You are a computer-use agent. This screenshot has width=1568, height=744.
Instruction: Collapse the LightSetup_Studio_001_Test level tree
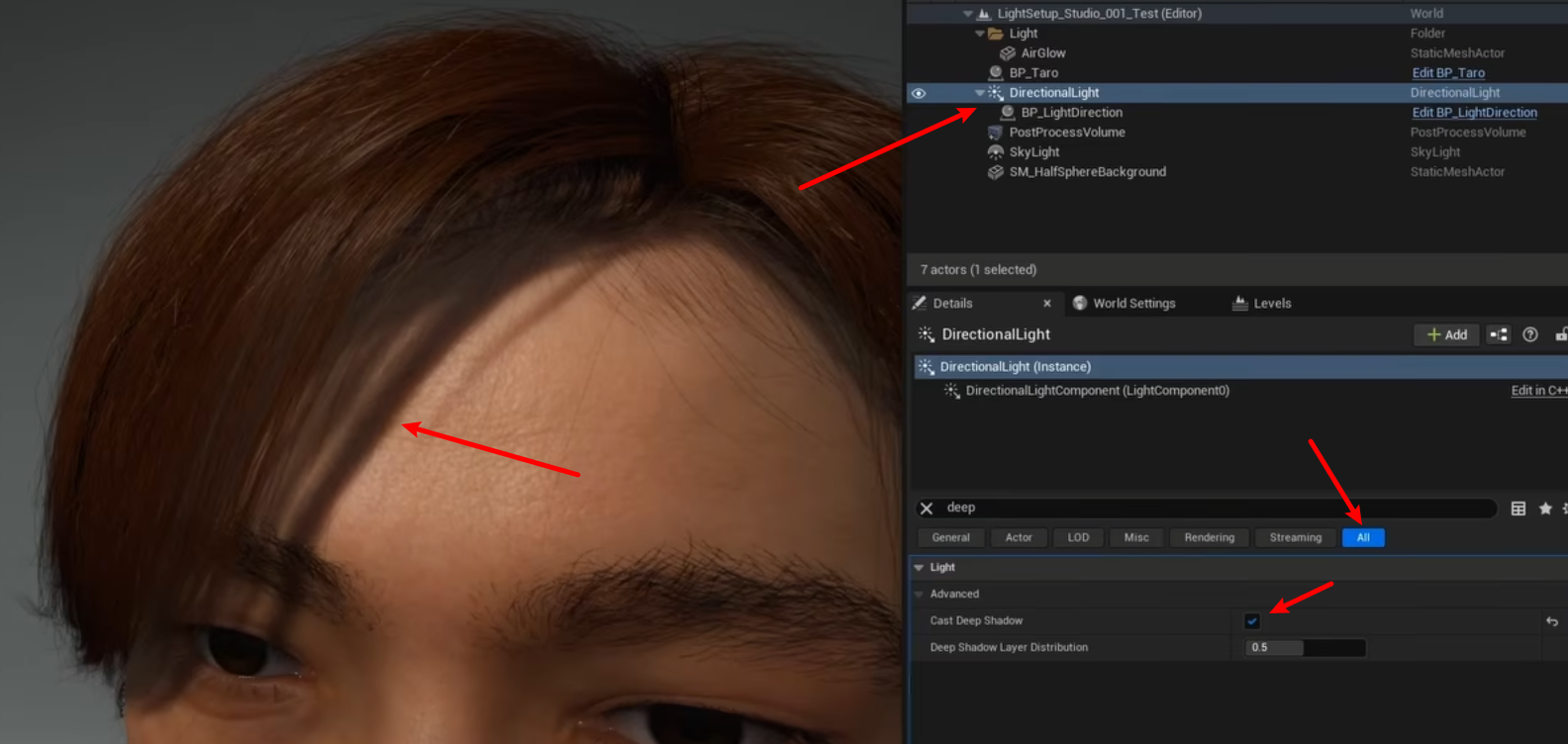pyautogui.click(x=968, y=14)
